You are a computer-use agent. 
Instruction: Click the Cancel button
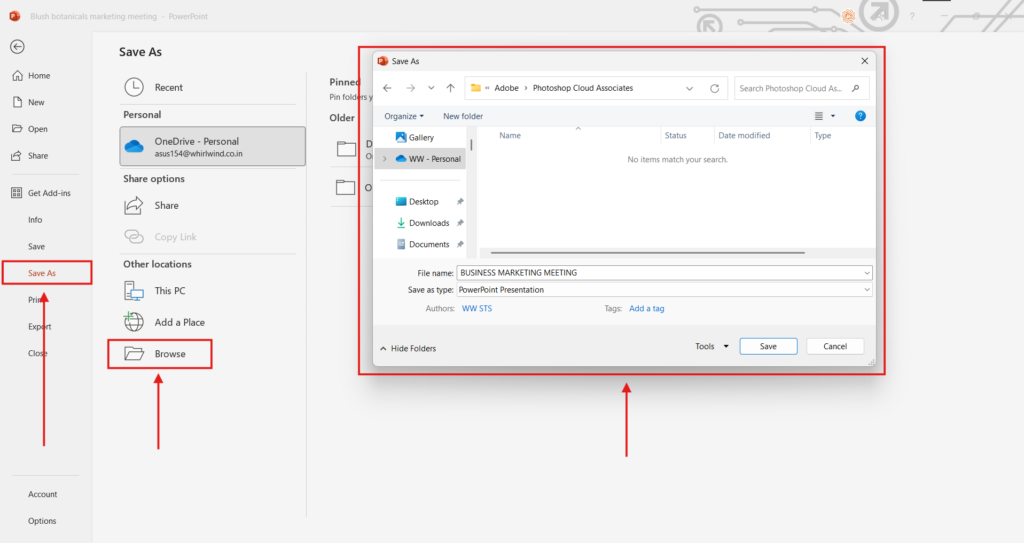tap(834, 346)
